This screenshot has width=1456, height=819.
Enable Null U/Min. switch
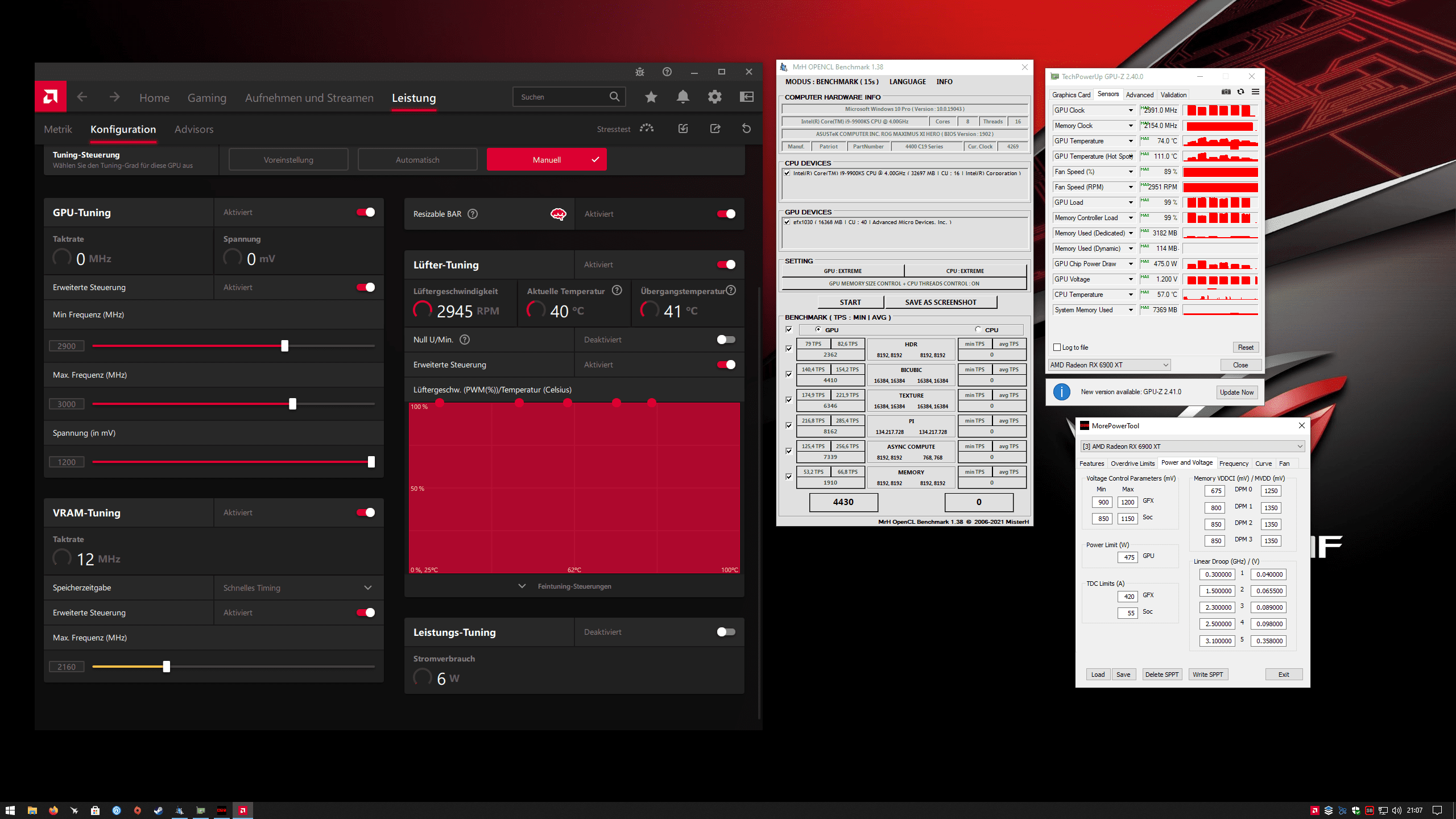click(x=726, y=340)
